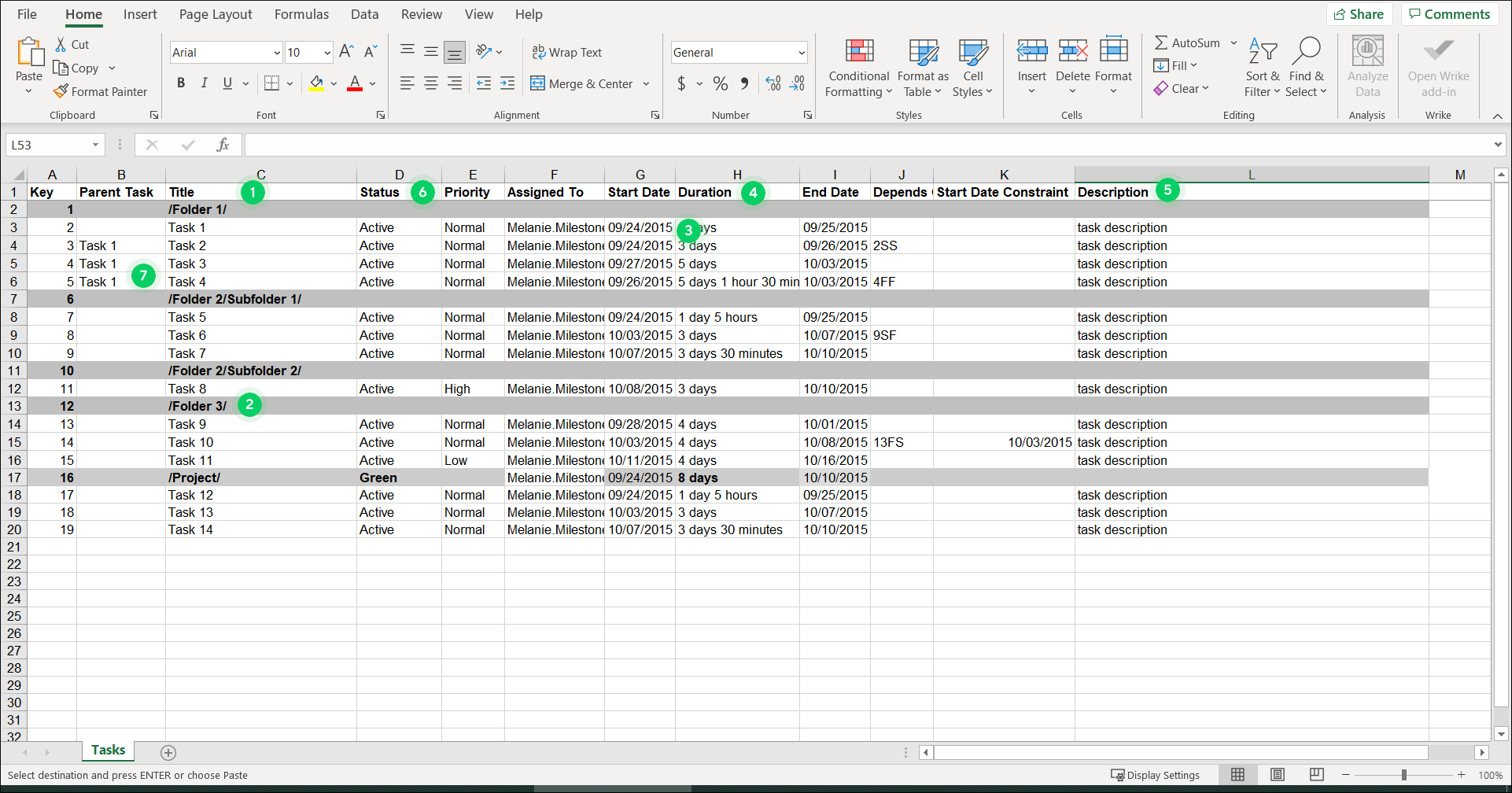
Task: Open the Comments pane
Action: click(x=1449, y=13)
